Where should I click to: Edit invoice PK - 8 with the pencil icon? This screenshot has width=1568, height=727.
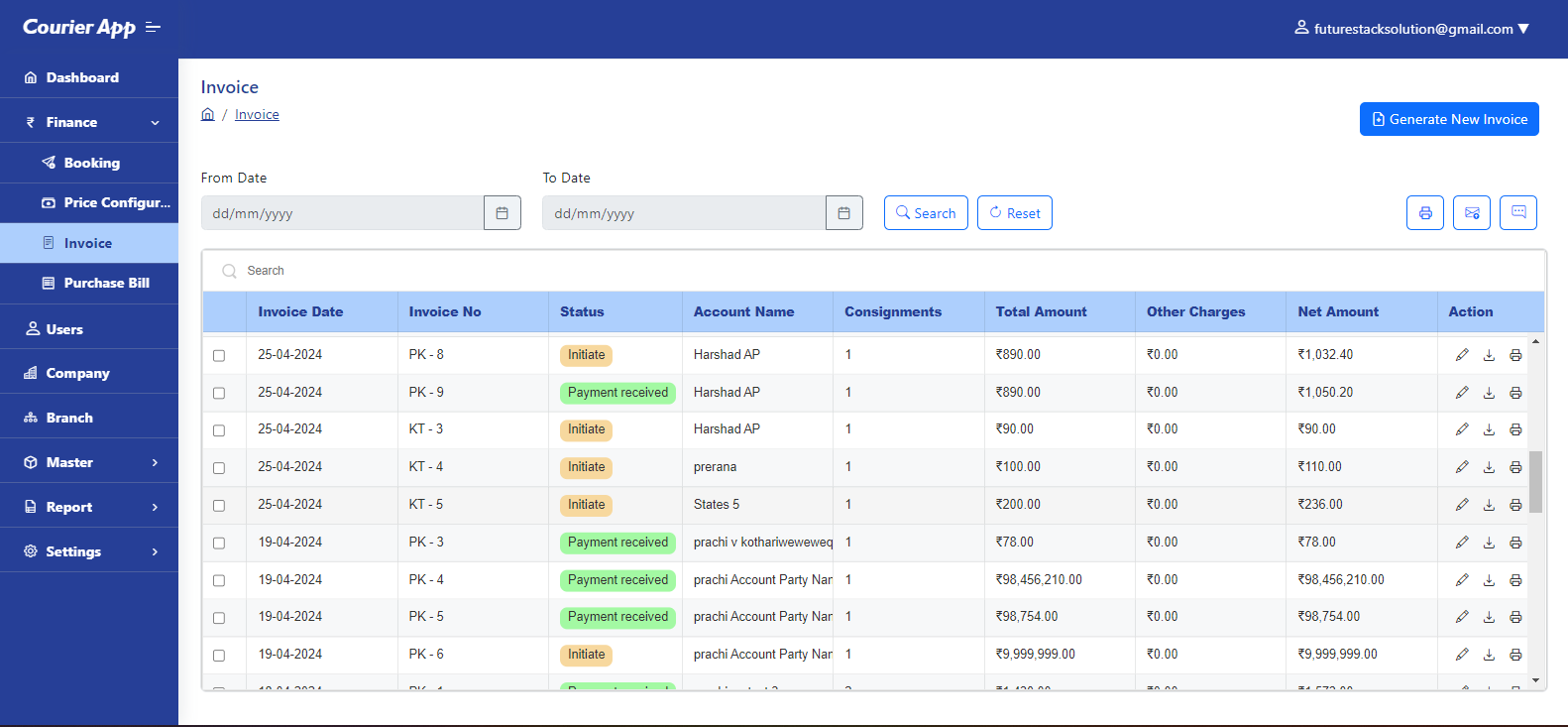coord(1462,355)
